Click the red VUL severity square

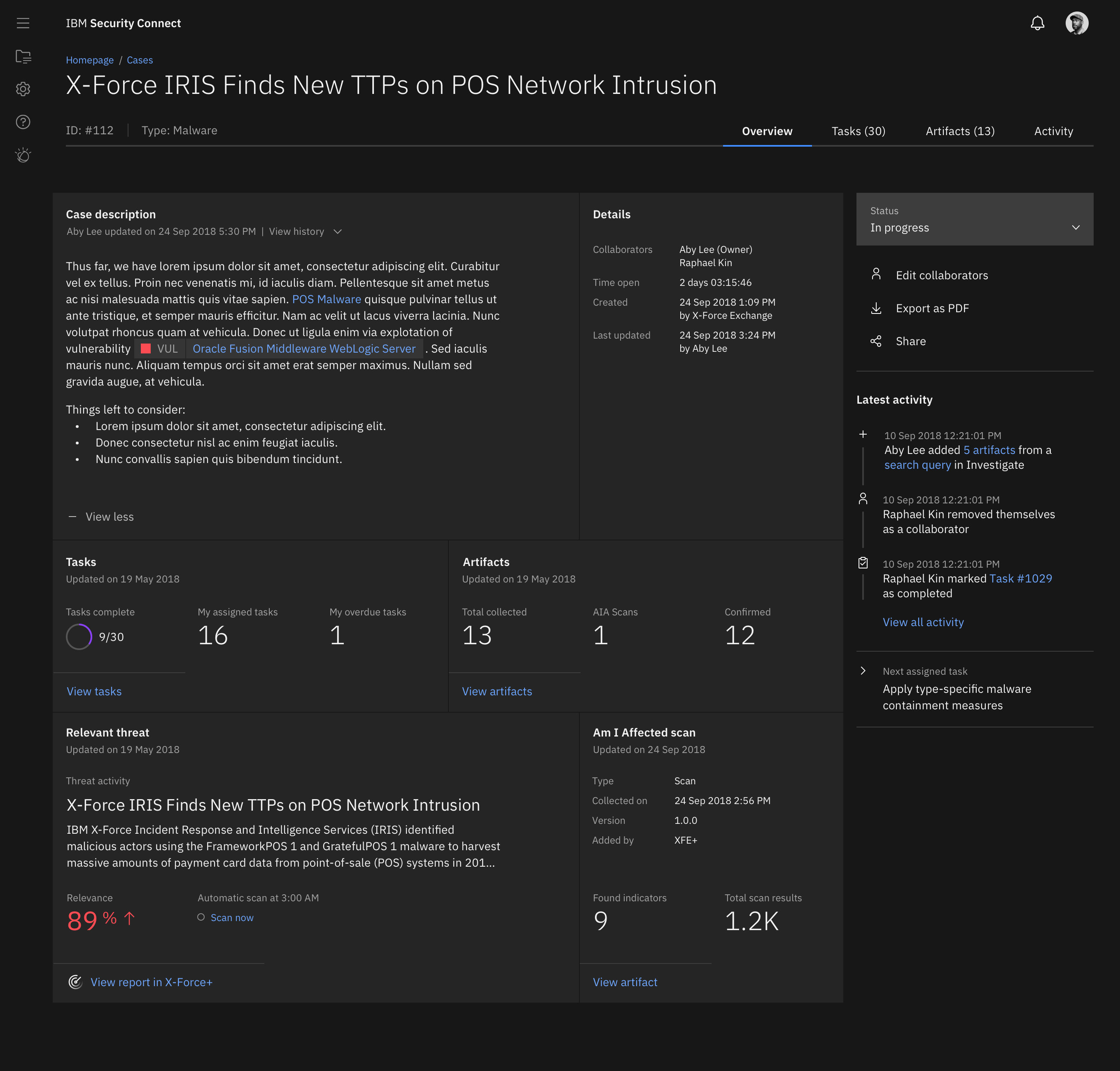click(x=145, y=348)
